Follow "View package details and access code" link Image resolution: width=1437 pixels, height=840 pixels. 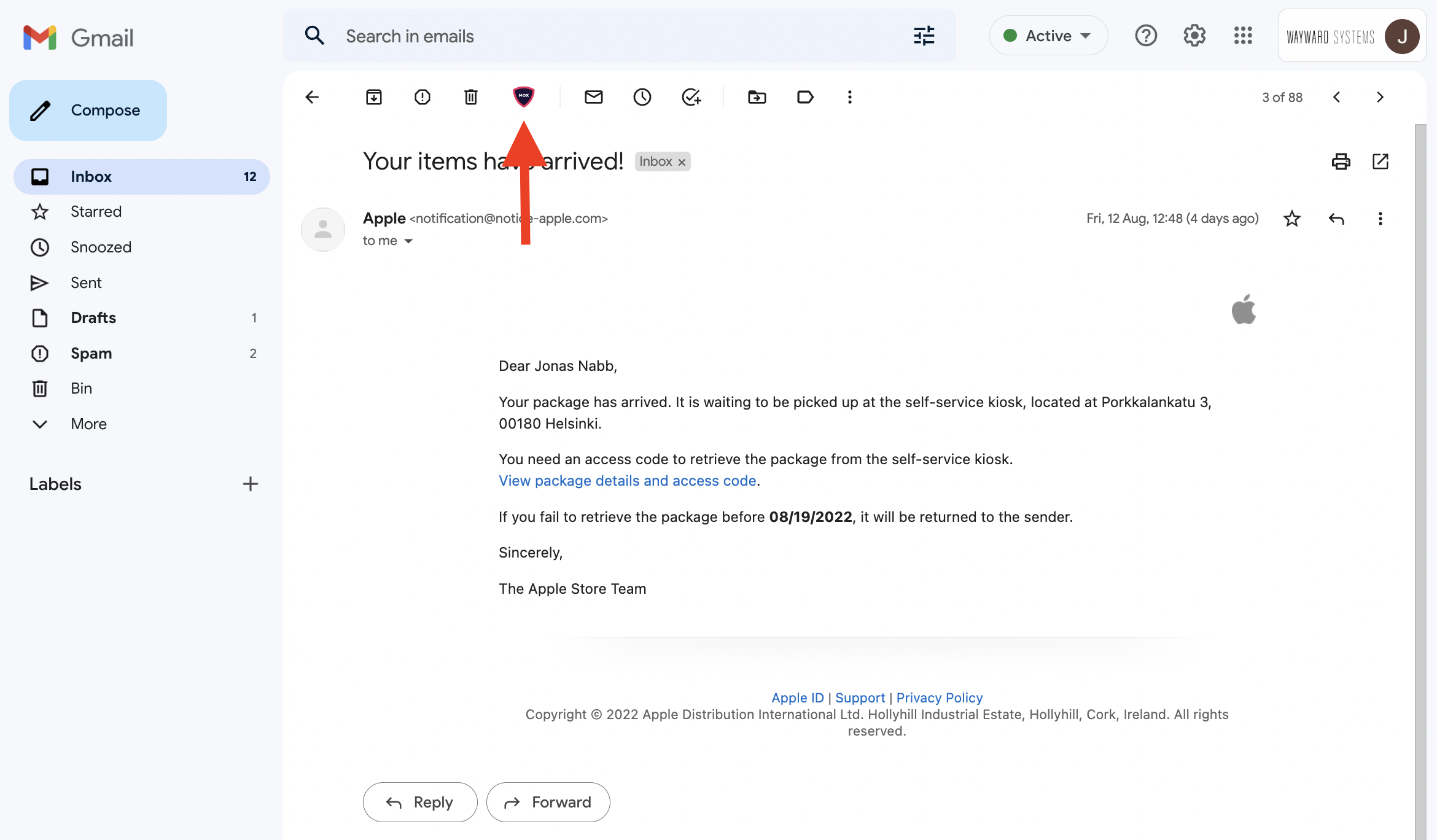click(627, 481)
